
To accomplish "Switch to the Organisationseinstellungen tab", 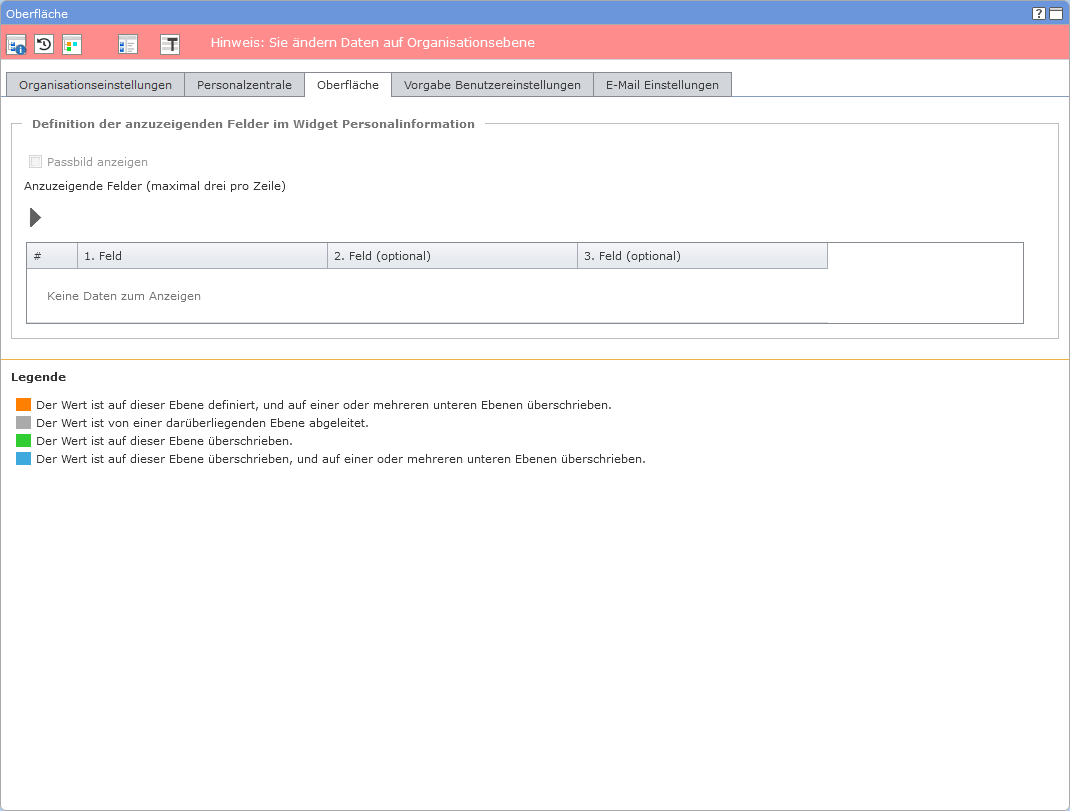I will pos(95,85).
